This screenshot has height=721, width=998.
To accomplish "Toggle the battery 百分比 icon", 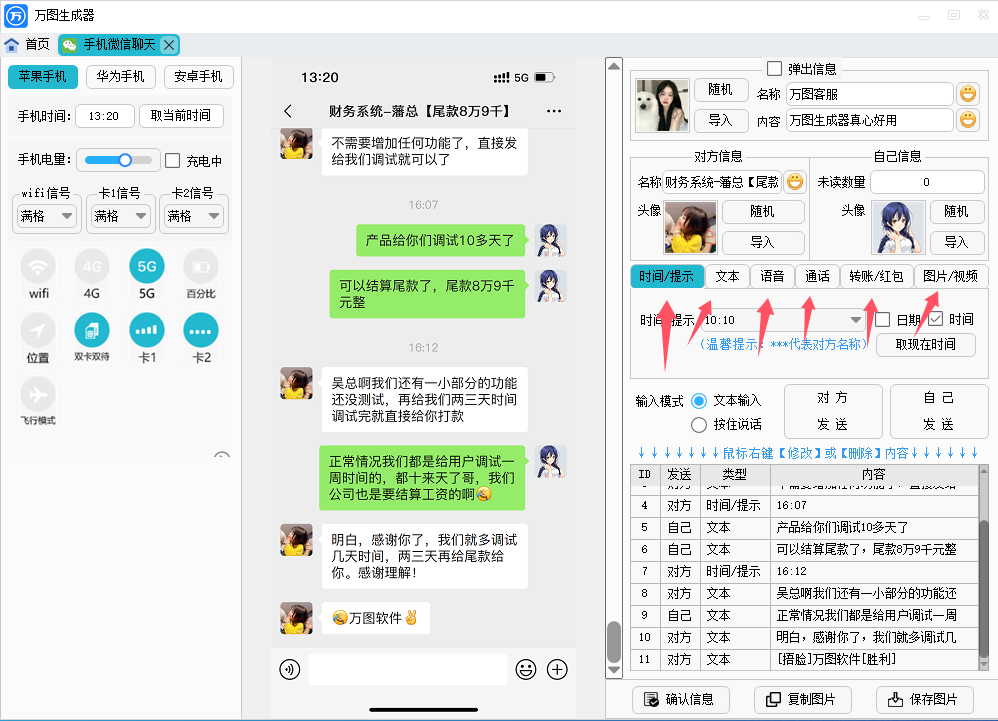I will (201, 267).
